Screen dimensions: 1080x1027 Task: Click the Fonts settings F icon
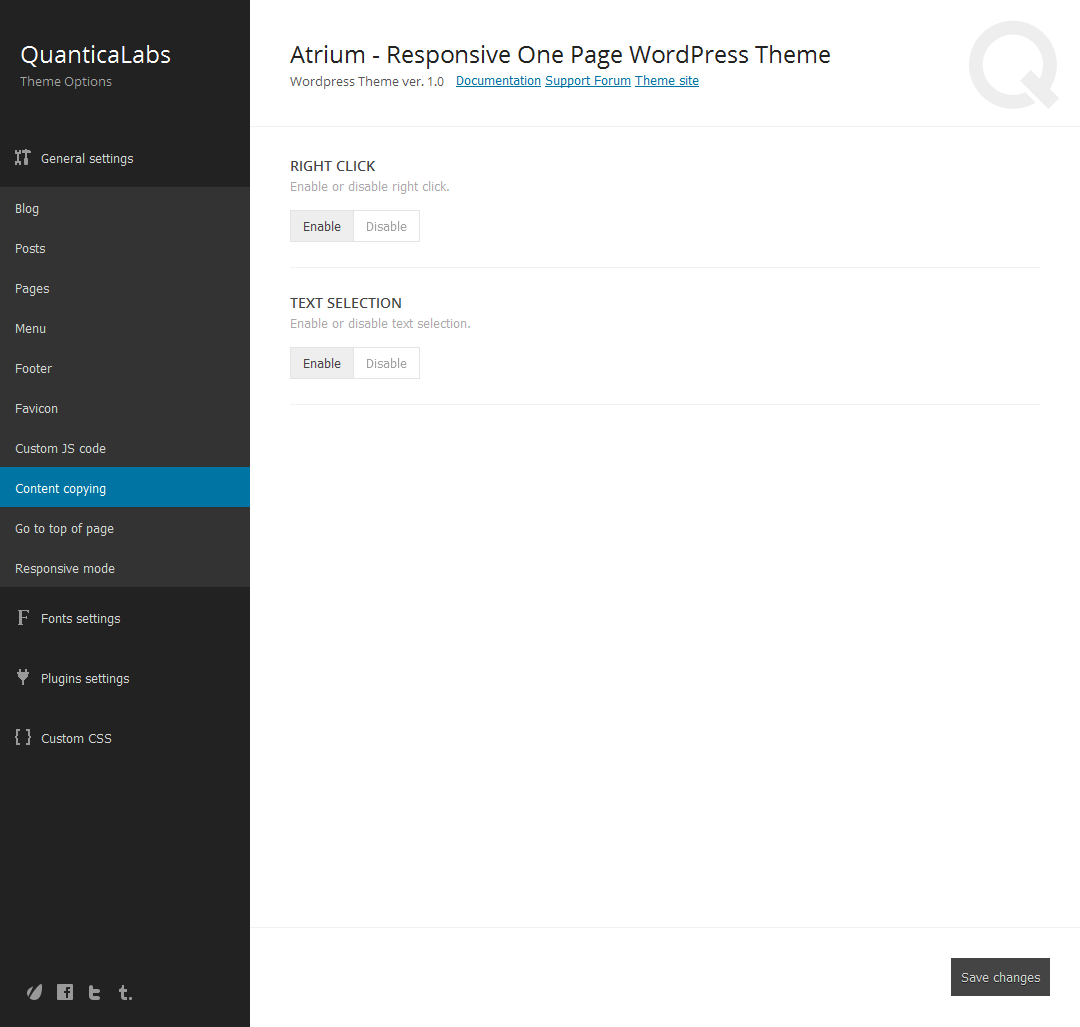[23, 618]
